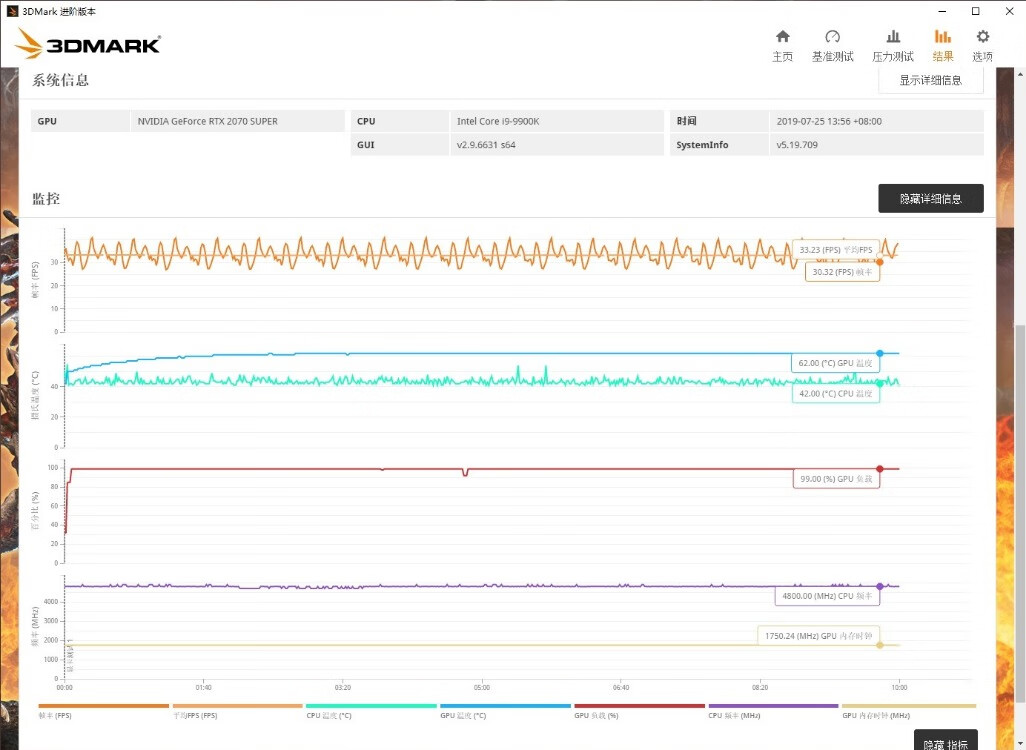Toggle the 平均FPS legend bar

click(x=238, y=706)
